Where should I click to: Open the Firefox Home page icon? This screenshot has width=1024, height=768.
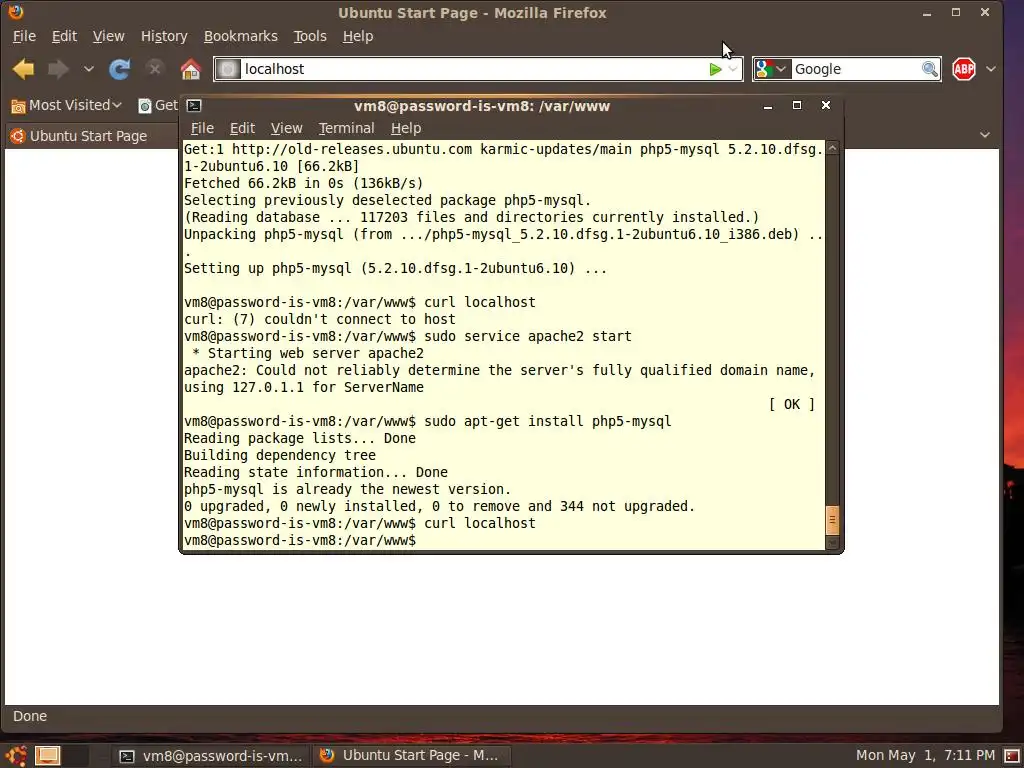[x=191, y=69]
